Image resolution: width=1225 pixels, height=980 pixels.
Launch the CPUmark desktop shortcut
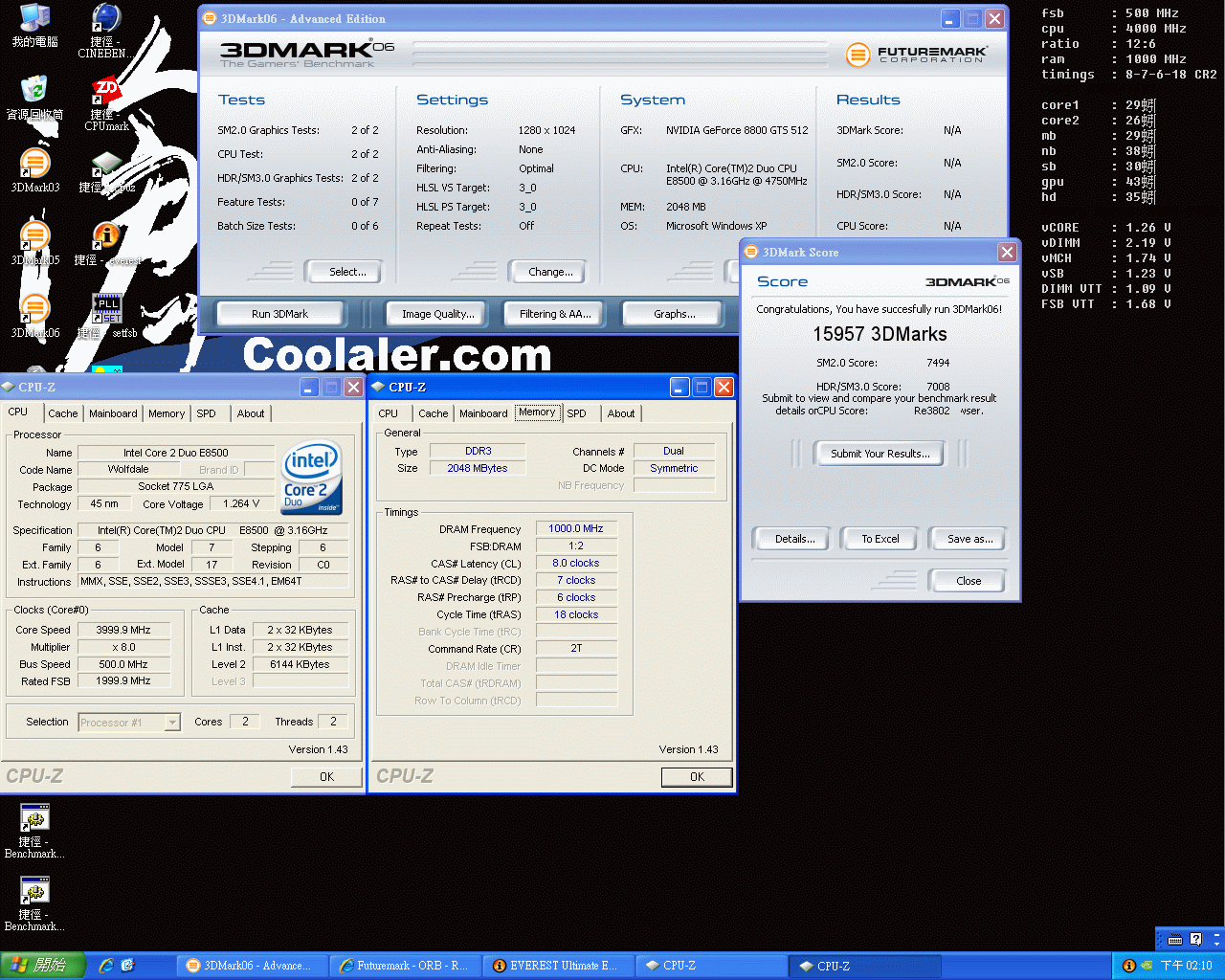(x=106, y=103)
